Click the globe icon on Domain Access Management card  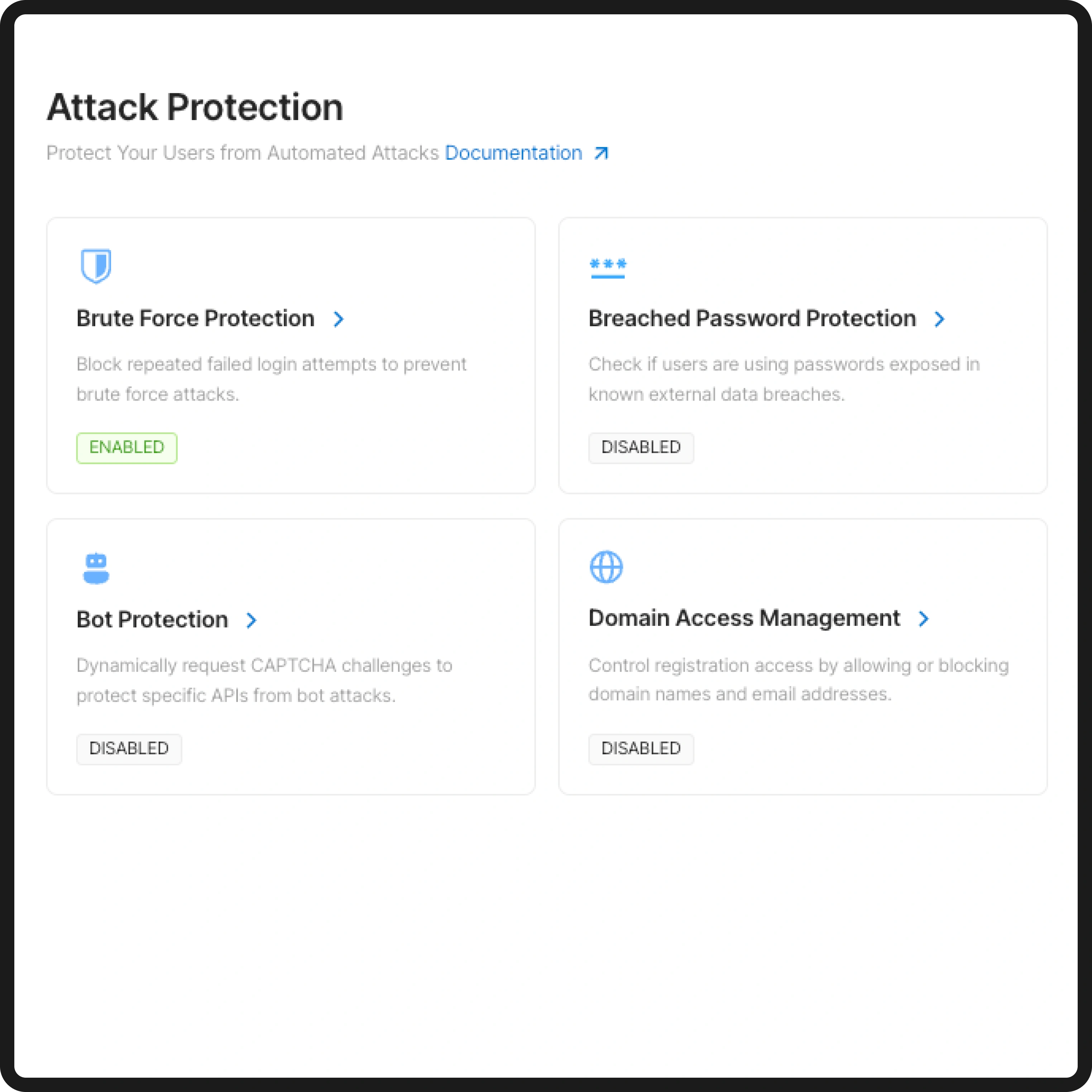point(607,567)
